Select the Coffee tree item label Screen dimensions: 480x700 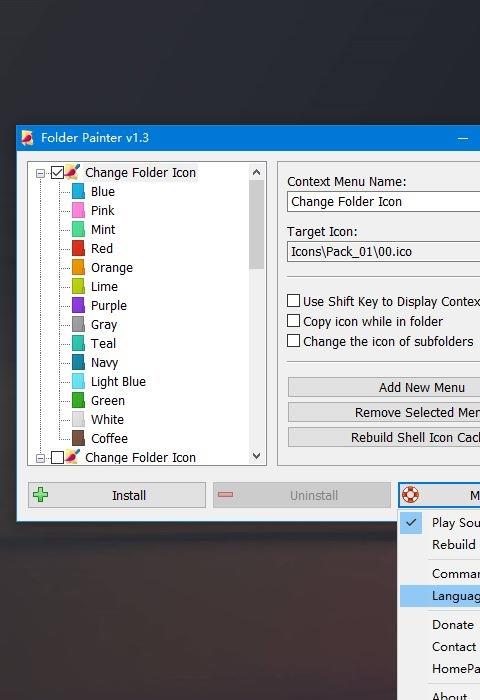click(109, 438)
